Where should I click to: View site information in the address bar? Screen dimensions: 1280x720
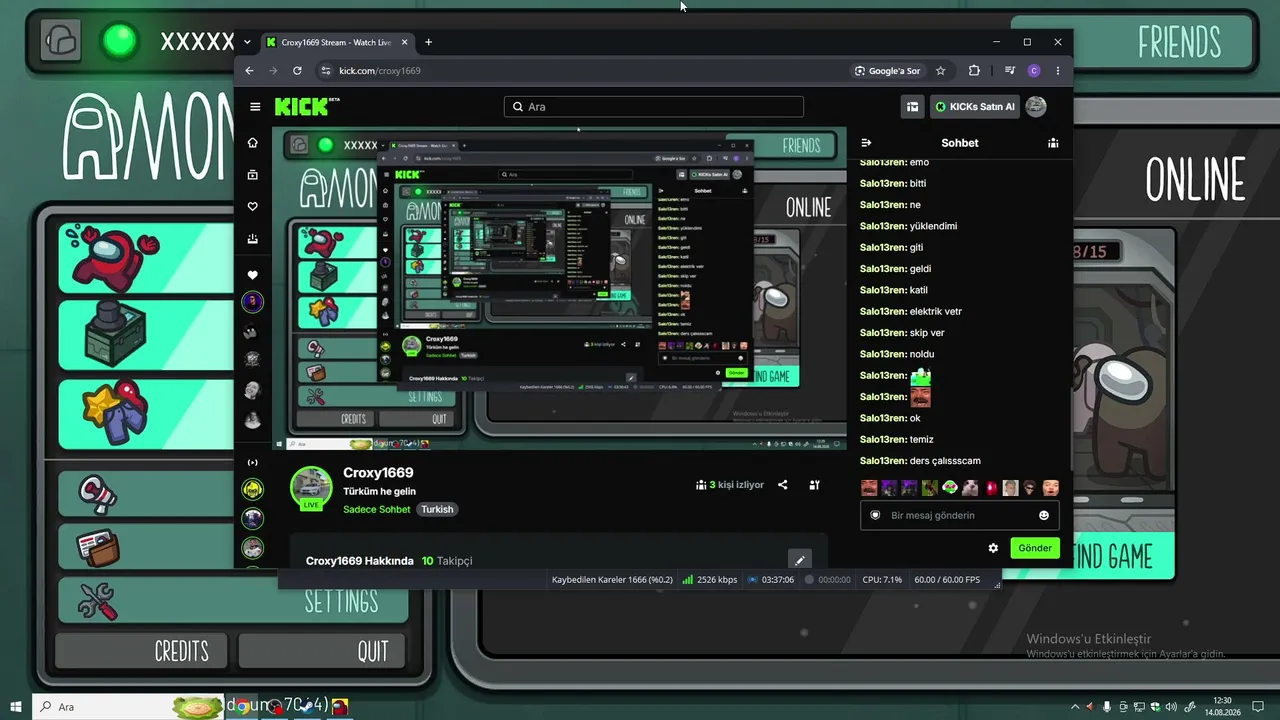pyautogui.click(x=324, y=71)
